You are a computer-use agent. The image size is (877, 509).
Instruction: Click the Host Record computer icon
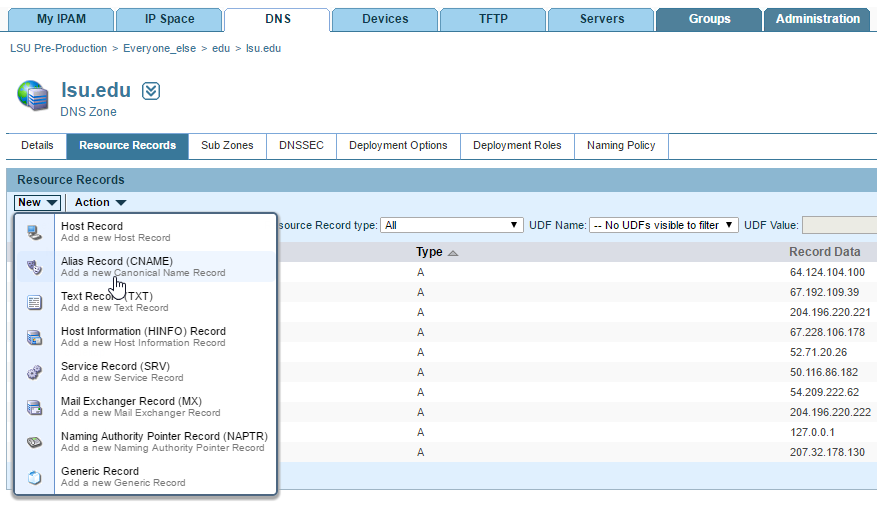34,232
